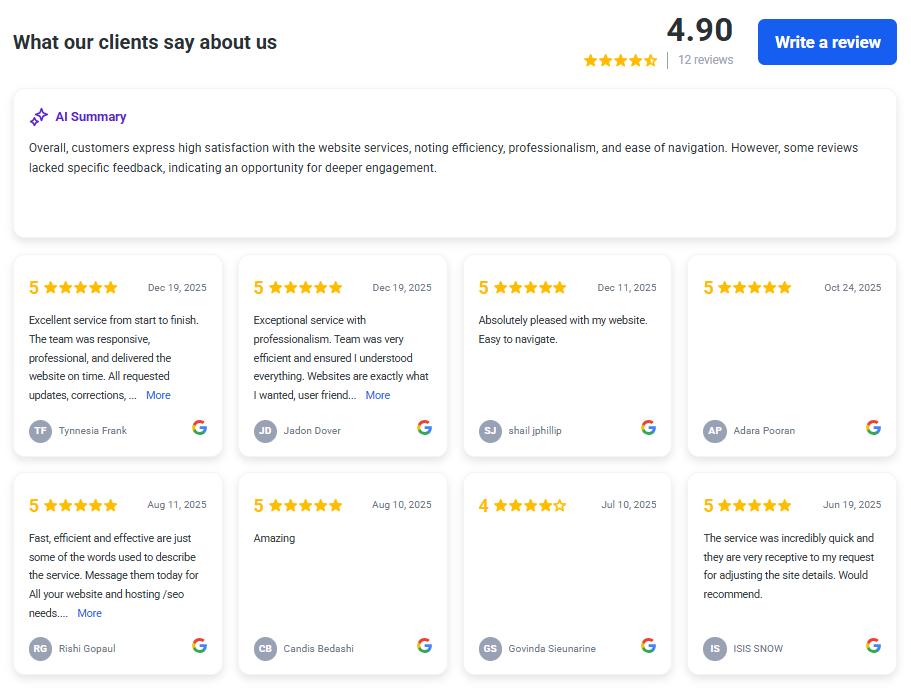Click the GS avatar for Govinda Sieunarine
The width and height of the screenshot is (911, 689).
click(490, 649)
